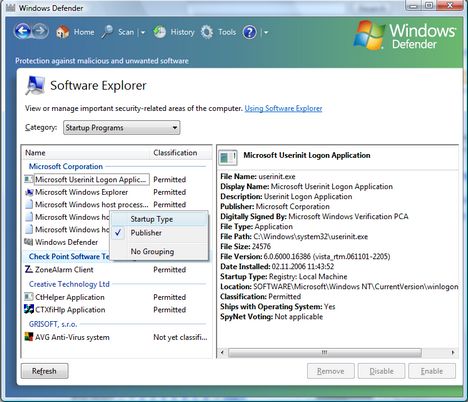Click the Microsoft Userinit Logon row icon
The image size is (468, 402).
click(x=29, y=179)
